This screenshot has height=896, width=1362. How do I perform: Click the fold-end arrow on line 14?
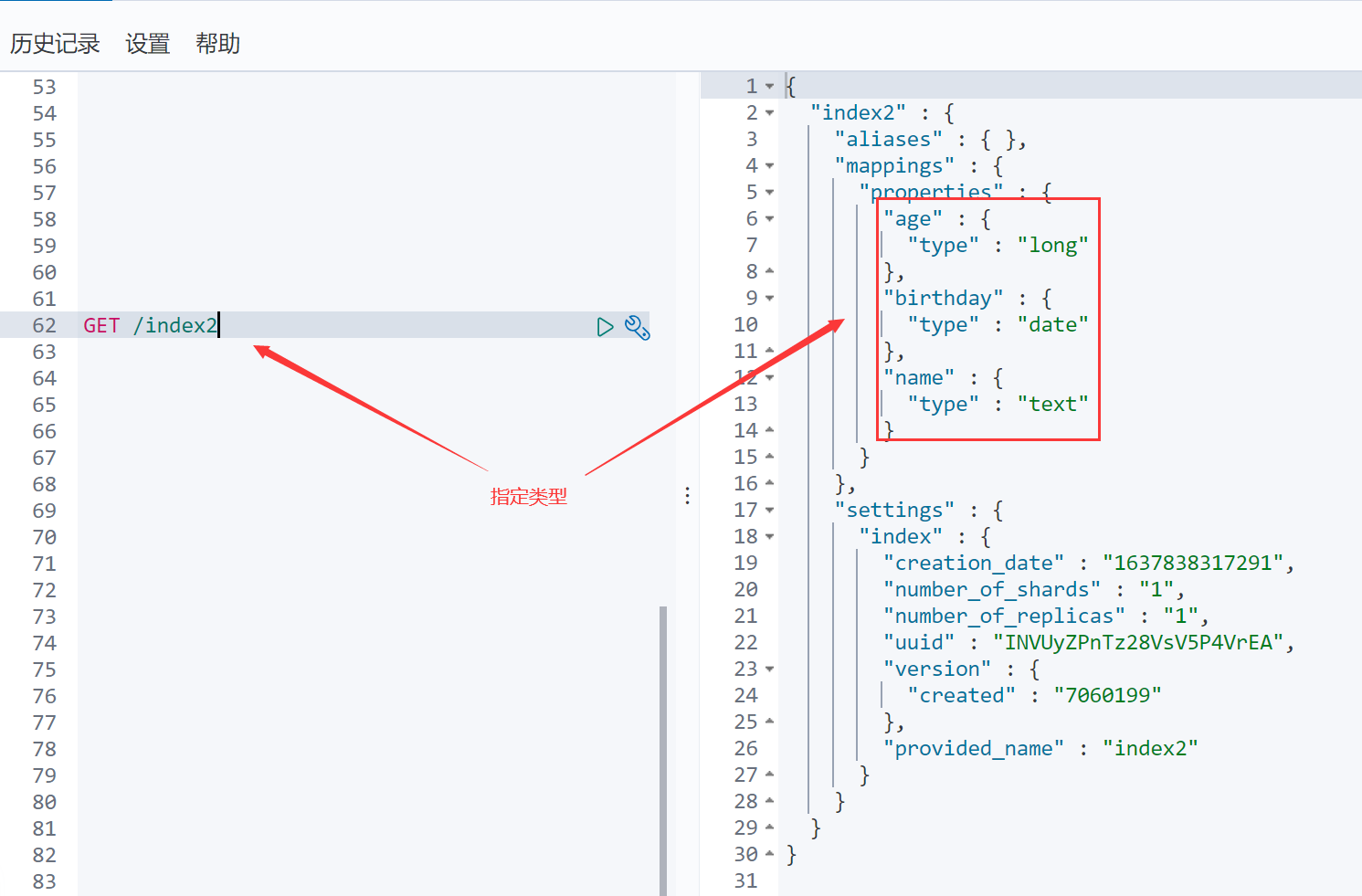tap(769, 430)
